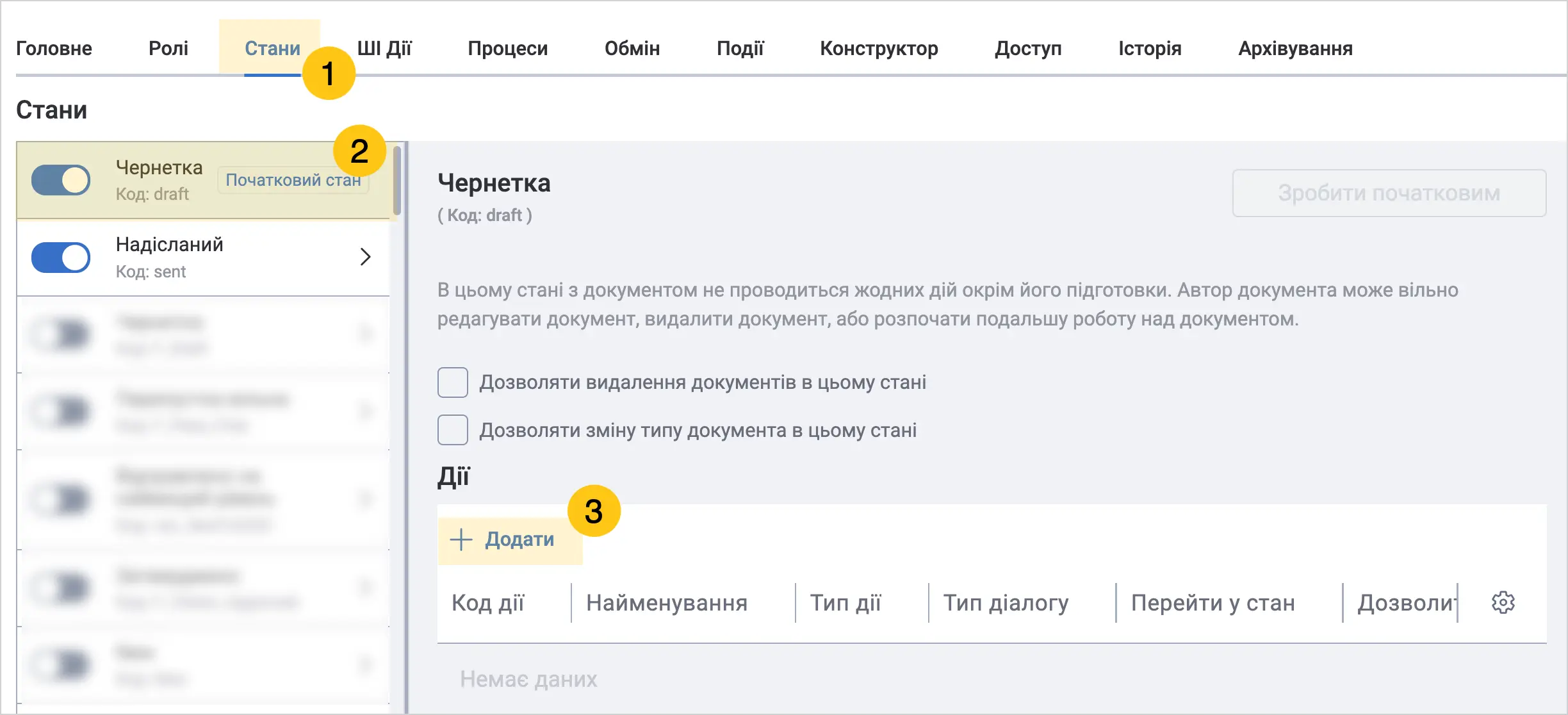Toggle the Чернетка state switch
The image size is (1568, 715).
[61, 180]
